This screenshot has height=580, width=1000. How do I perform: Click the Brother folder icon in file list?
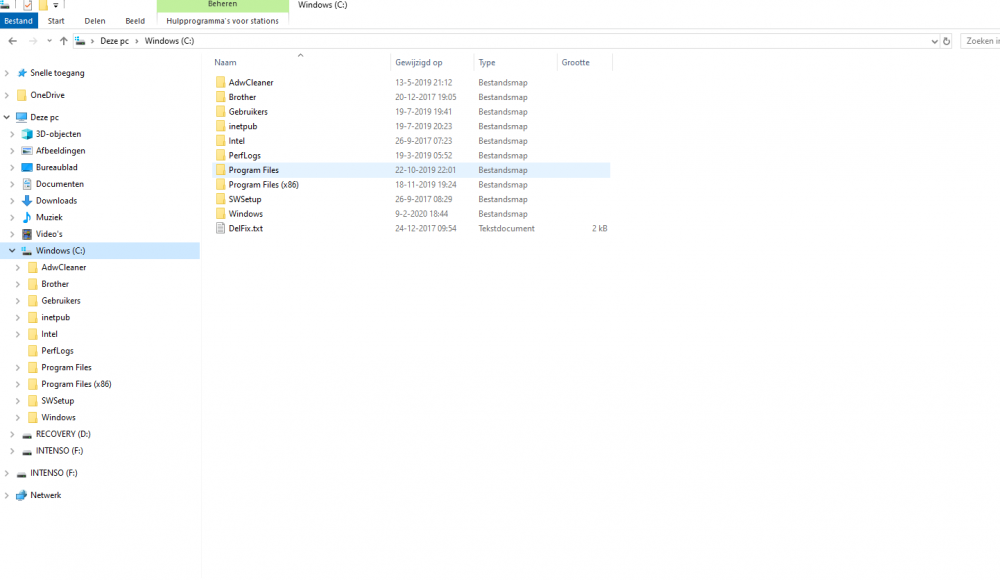[x=220, y=97]
